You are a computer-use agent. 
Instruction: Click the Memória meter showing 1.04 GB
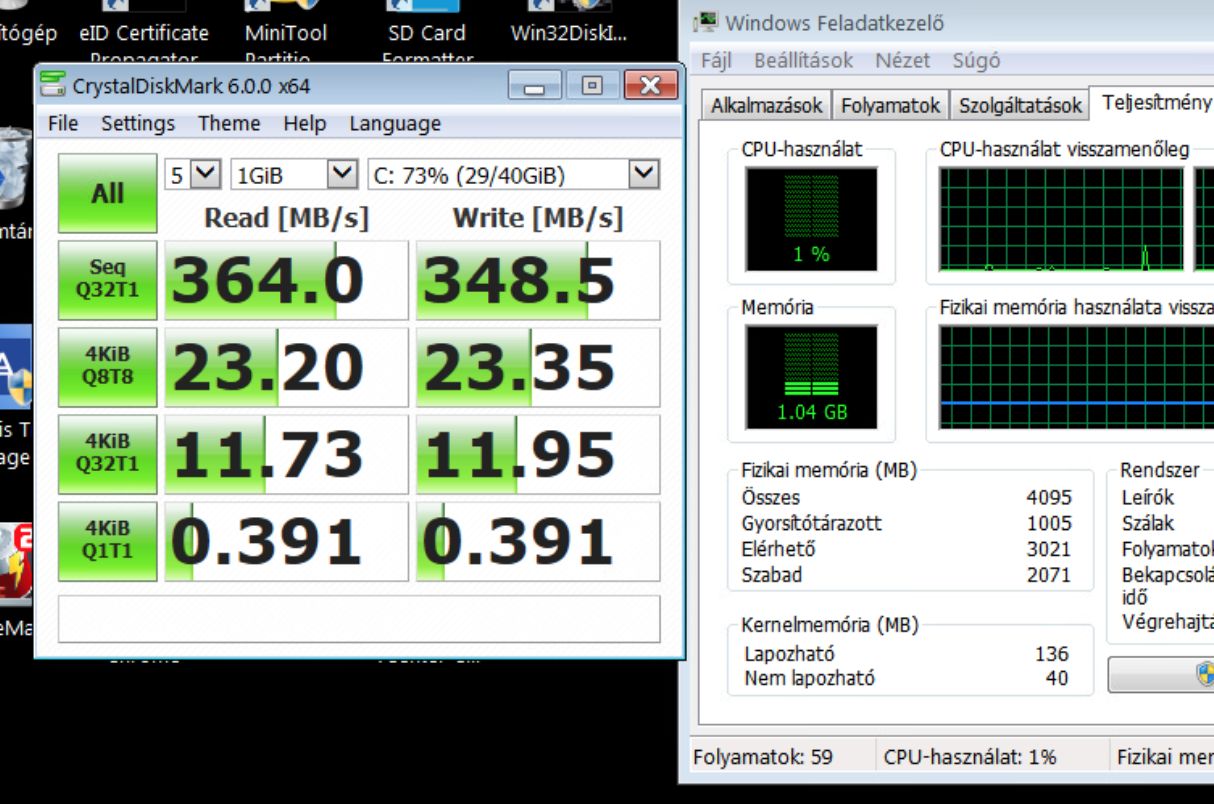(x=811, y=376)
